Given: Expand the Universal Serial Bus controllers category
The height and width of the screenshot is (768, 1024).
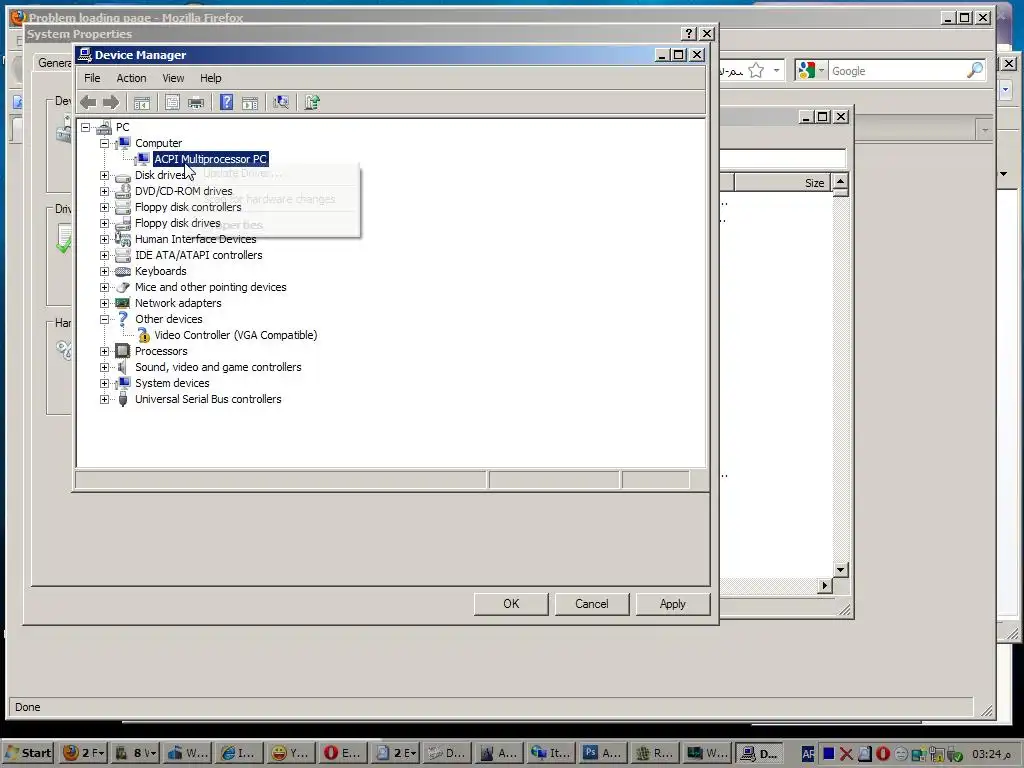Looking at the screenshot, I should coord(104,399).
